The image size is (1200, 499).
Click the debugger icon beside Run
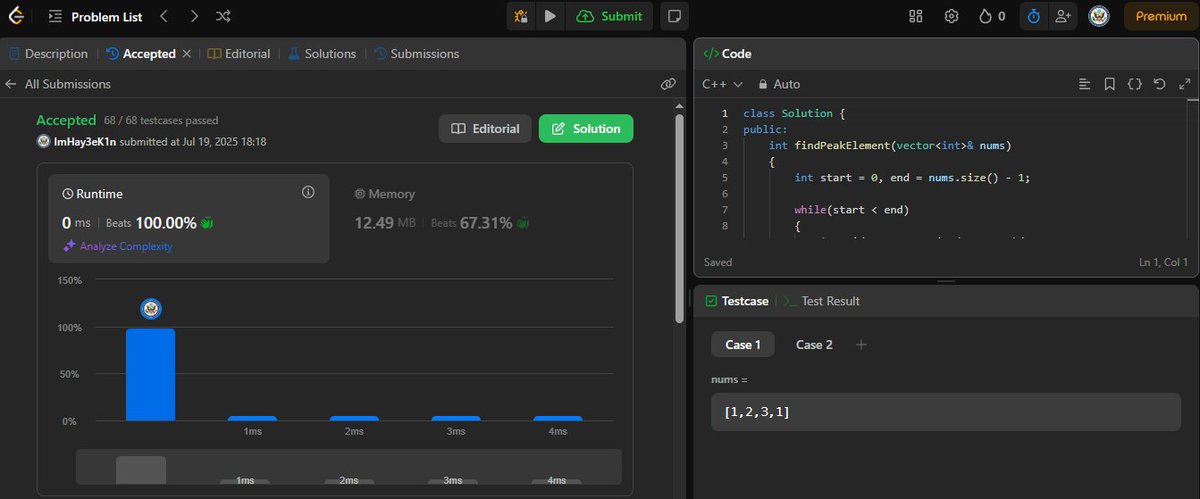coord(521,16)
